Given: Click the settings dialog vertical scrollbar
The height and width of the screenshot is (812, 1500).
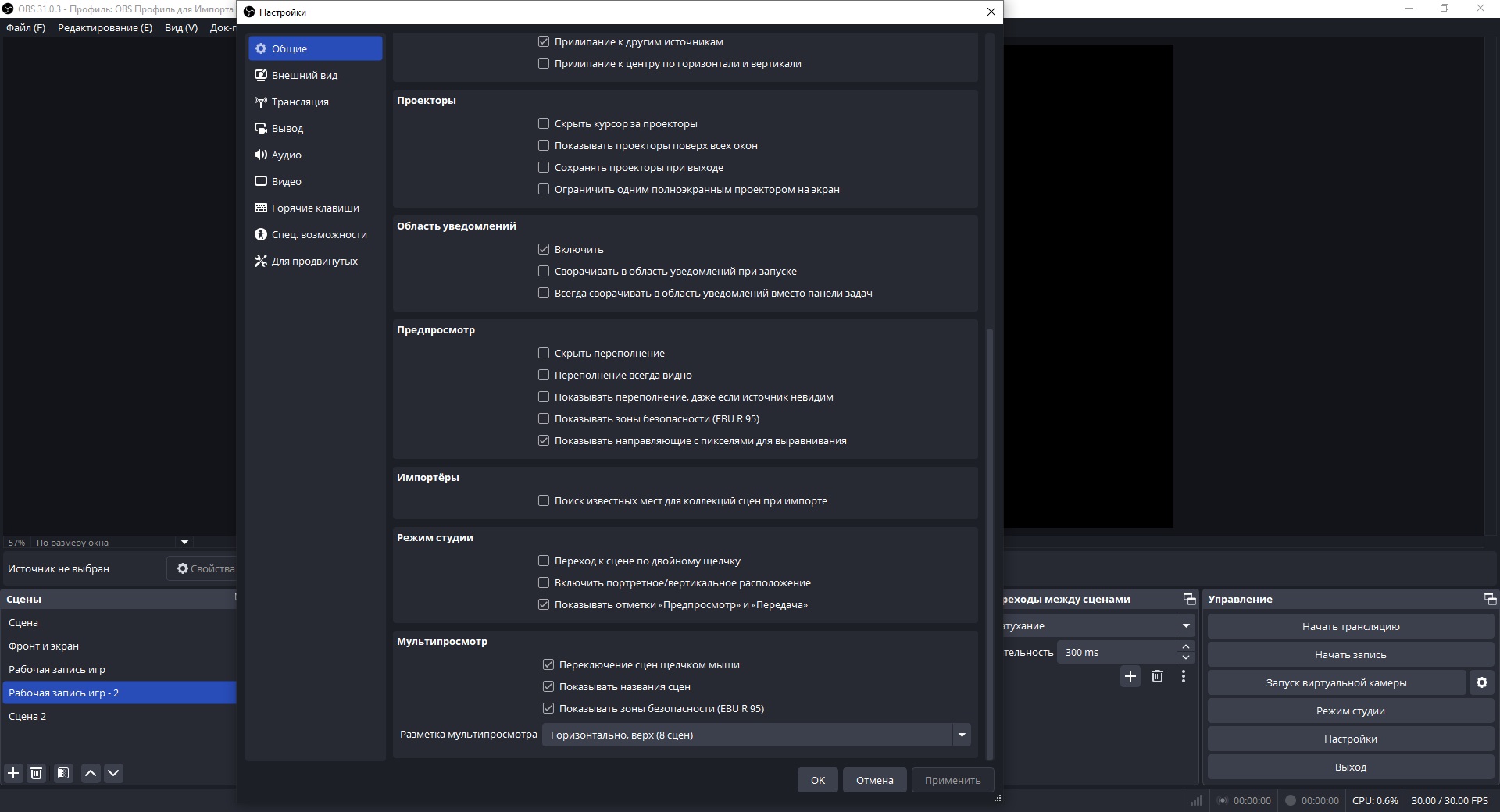Looking at the screenshot, I should 990,543.
